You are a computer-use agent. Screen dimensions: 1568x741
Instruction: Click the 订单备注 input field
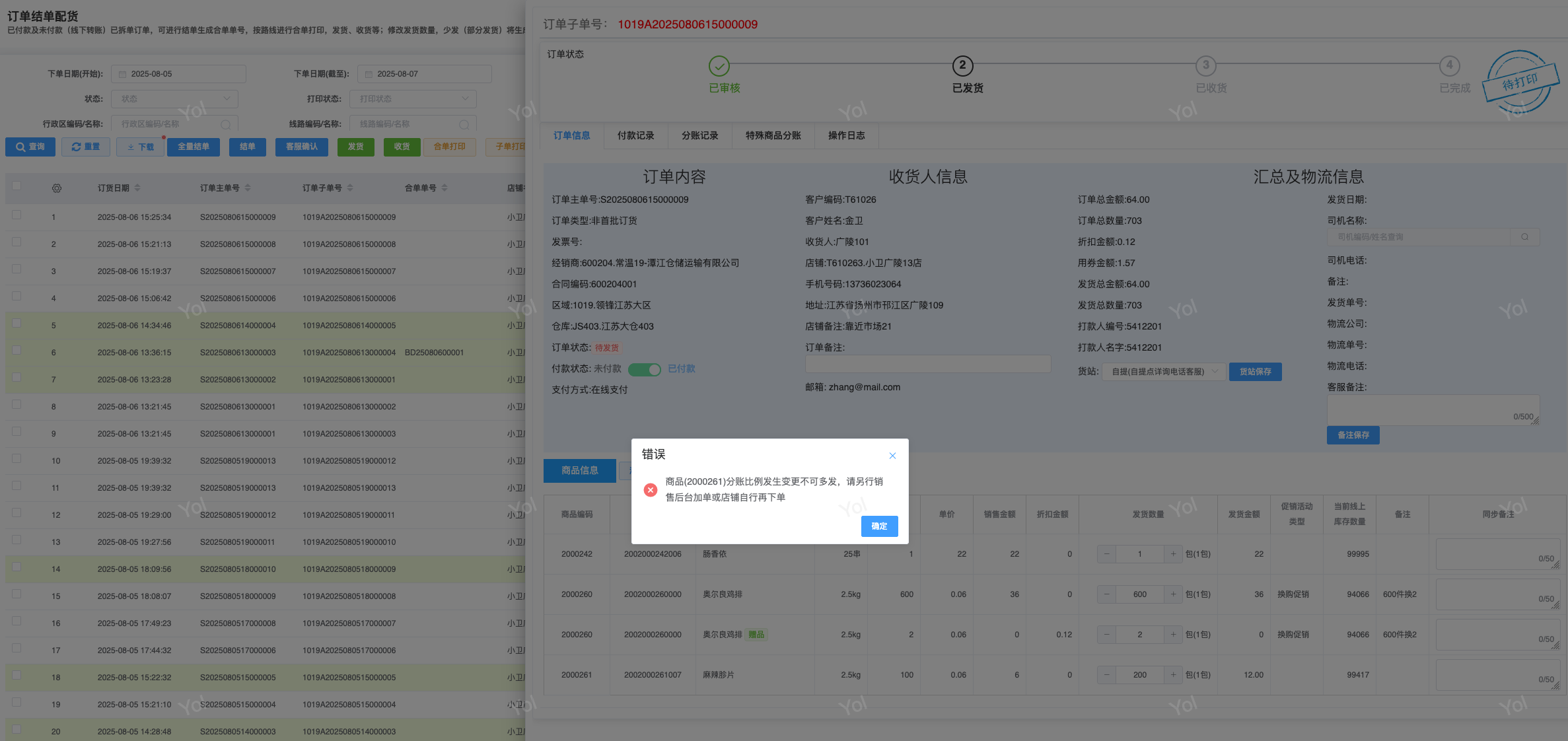(927, 364)
